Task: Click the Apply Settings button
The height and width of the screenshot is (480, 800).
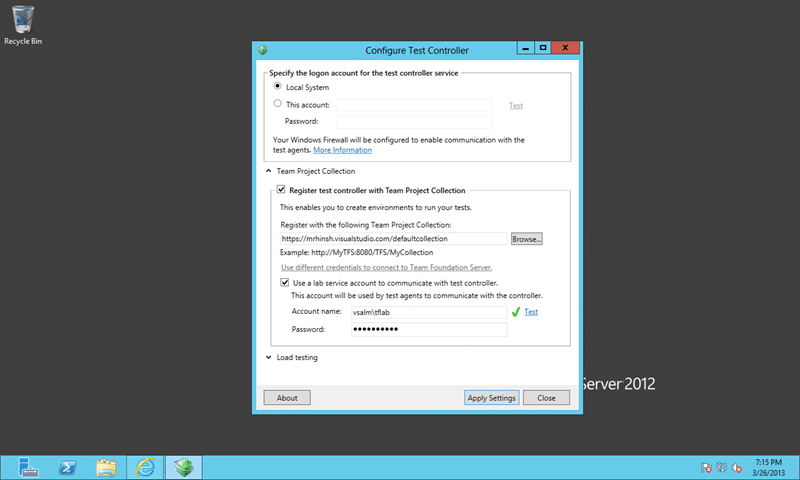Action: click(x=491, y=398)
